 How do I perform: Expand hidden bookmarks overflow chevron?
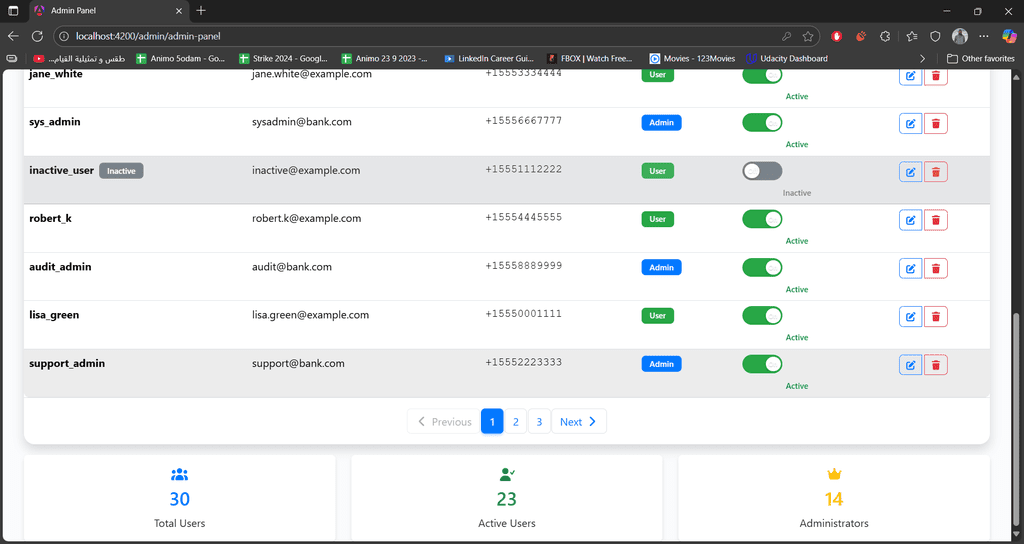(922, 59)
